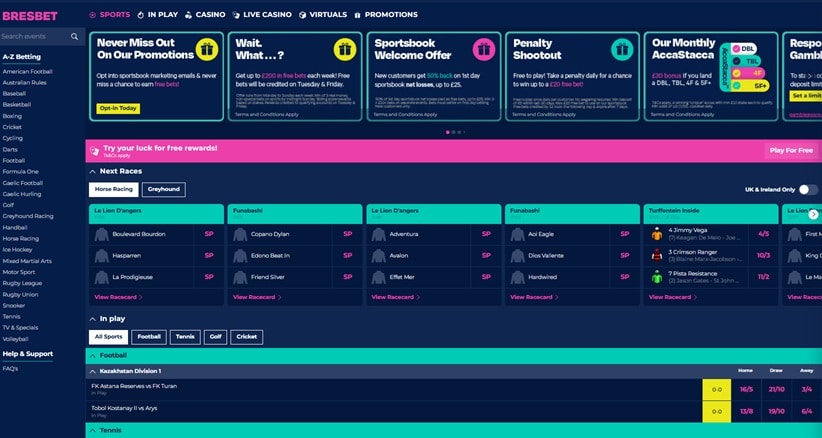This screenshot has height=438, width=822.
Task: Collapse the Football in-play group
Action: pyautogui.click(x=93, y=356)
